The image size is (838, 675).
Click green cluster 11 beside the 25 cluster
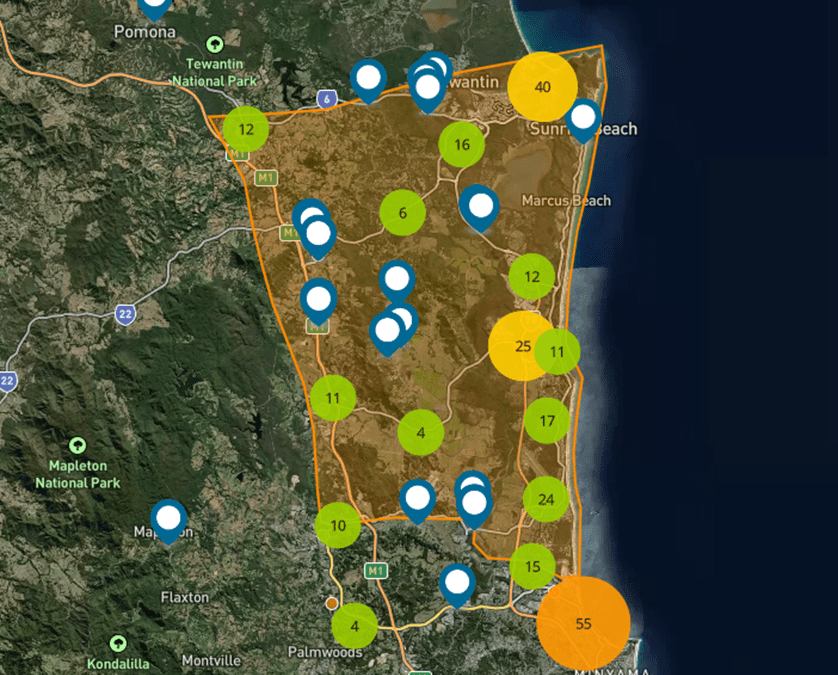pyautogui.click(x=557, y=351)
